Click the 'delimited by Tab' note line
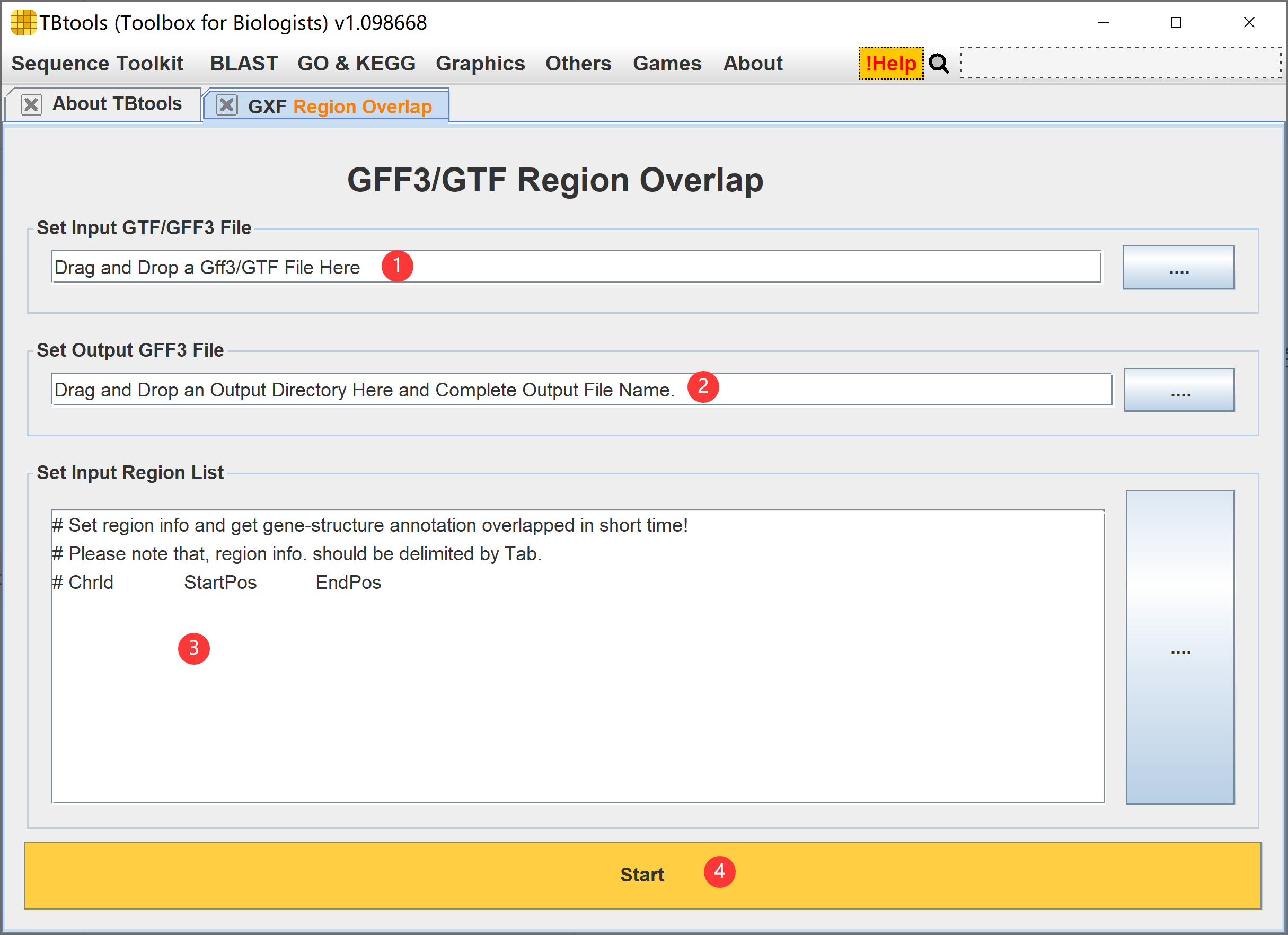1288x935 pixels. (297, 554)
